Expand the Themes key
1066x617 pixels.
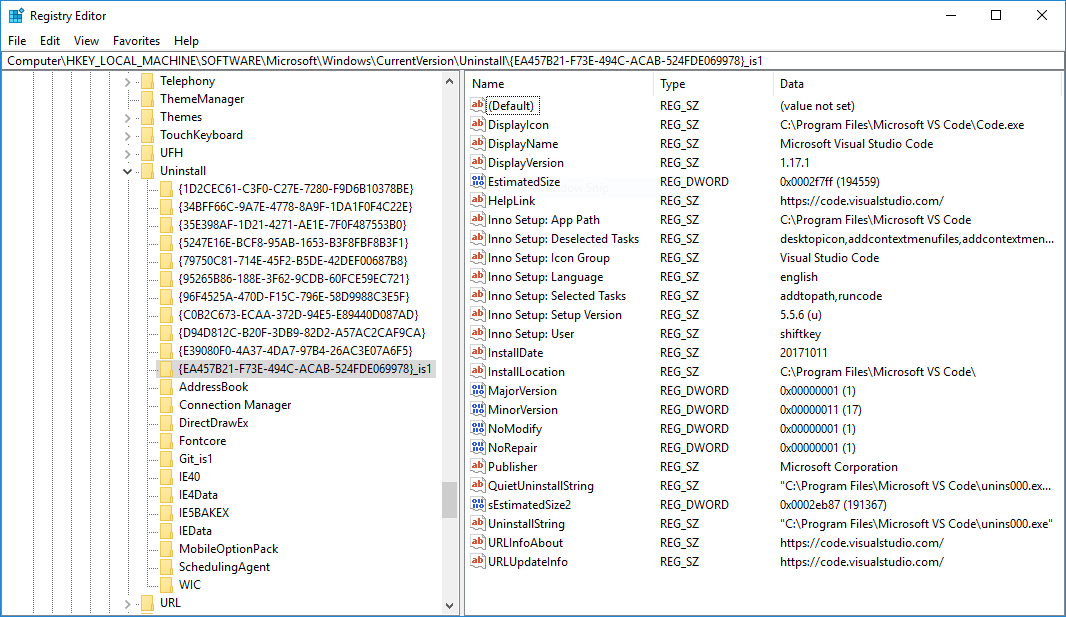click(x=128, y=118)
